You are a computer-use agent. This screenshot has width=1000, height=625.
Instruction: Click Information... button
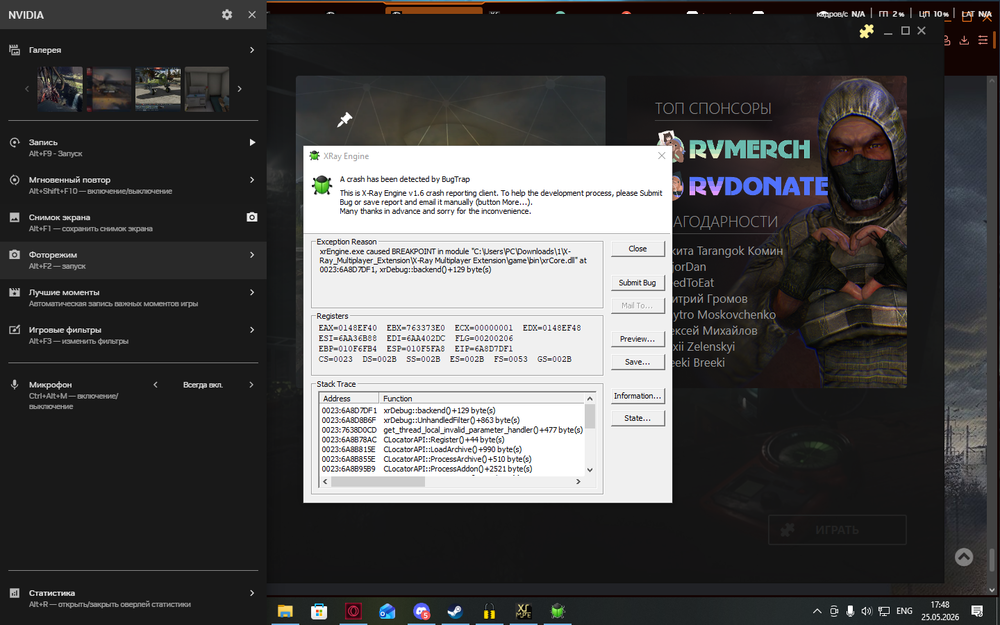[x=637, y=395]
